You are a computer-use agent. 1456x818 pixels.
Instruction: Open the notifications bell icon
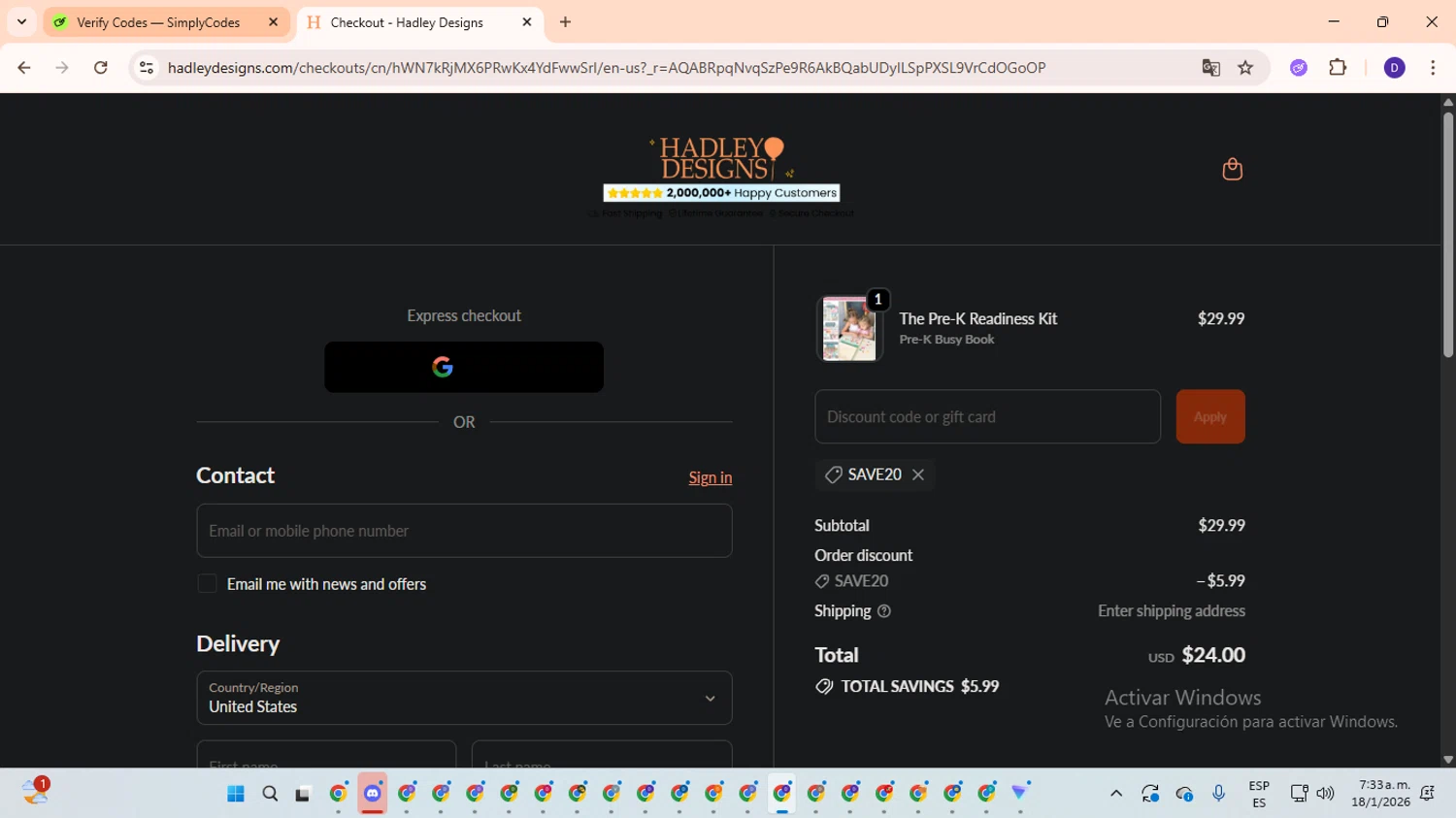(1428, 794)
